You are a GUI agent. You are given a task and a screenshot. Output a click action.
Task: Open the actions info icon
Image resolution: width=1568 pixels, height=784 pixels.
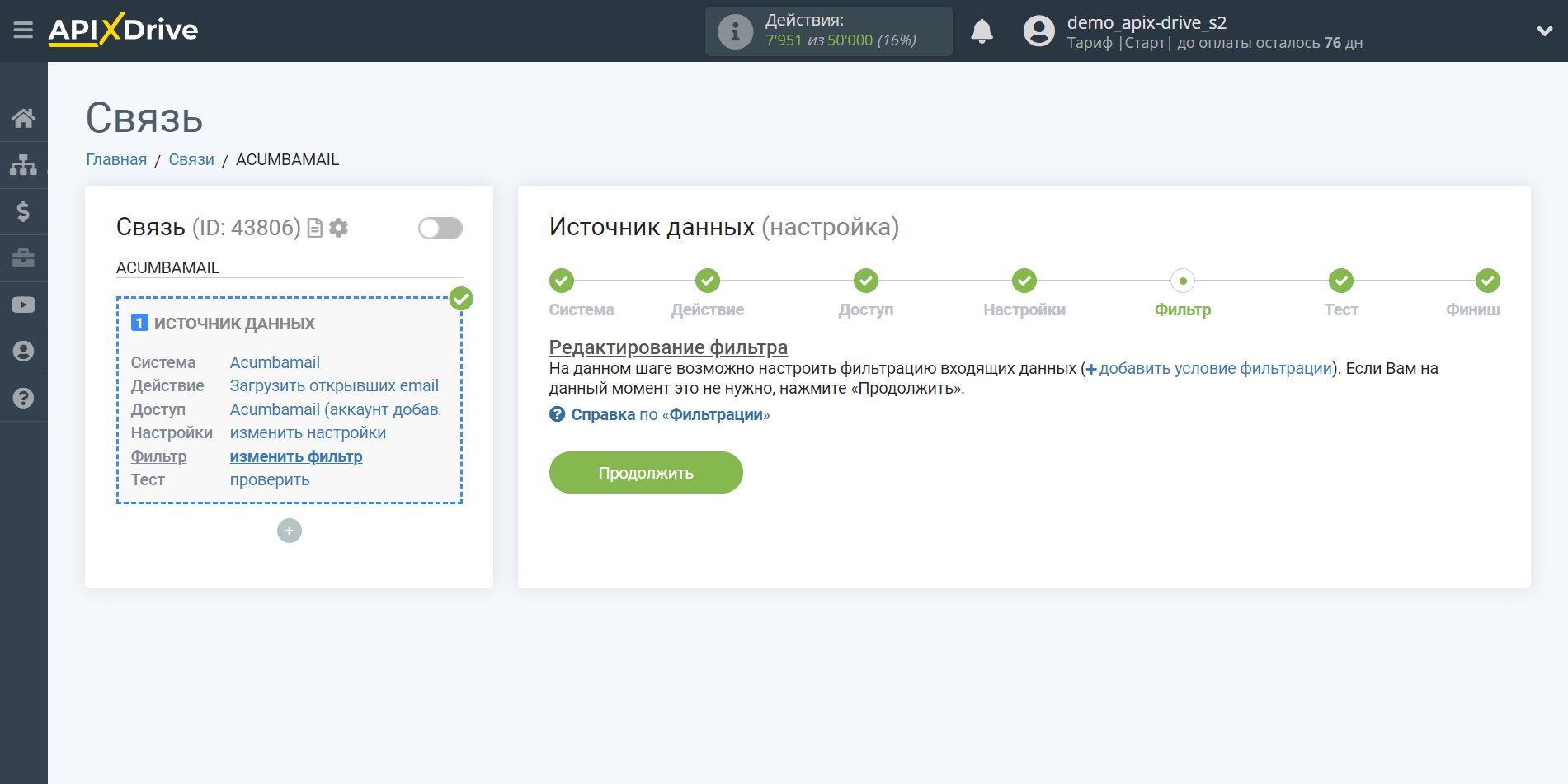pyautogui.click(x=735, y=31)
